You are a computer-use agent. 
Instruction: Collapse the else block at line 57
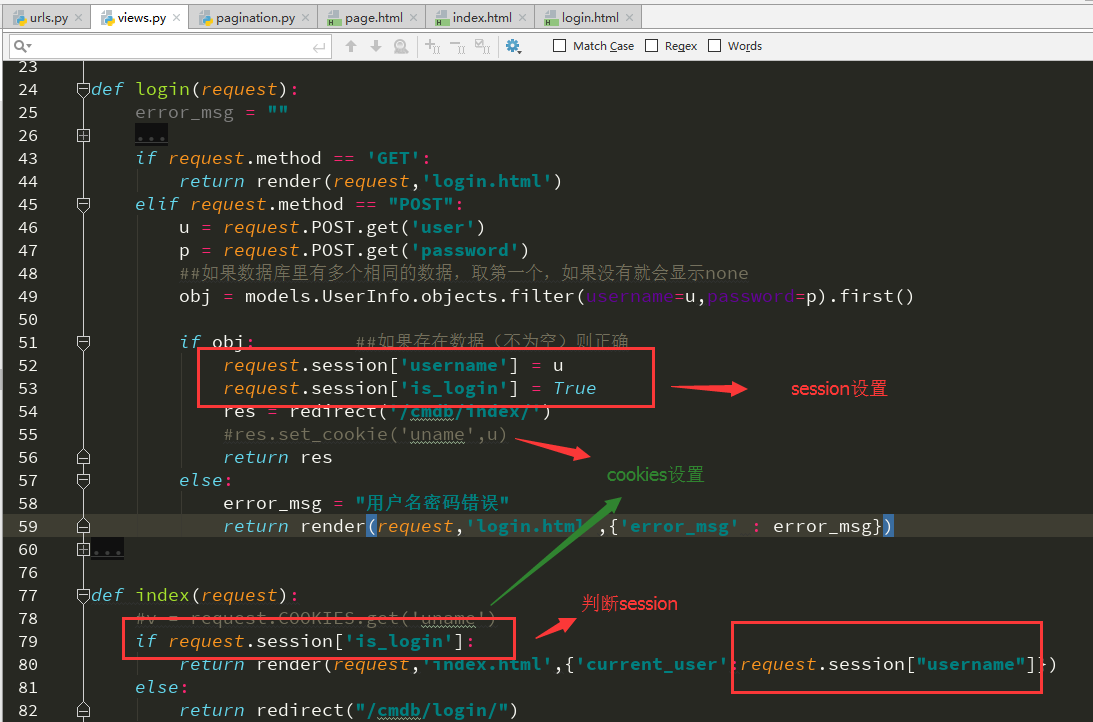click(83, 480)
